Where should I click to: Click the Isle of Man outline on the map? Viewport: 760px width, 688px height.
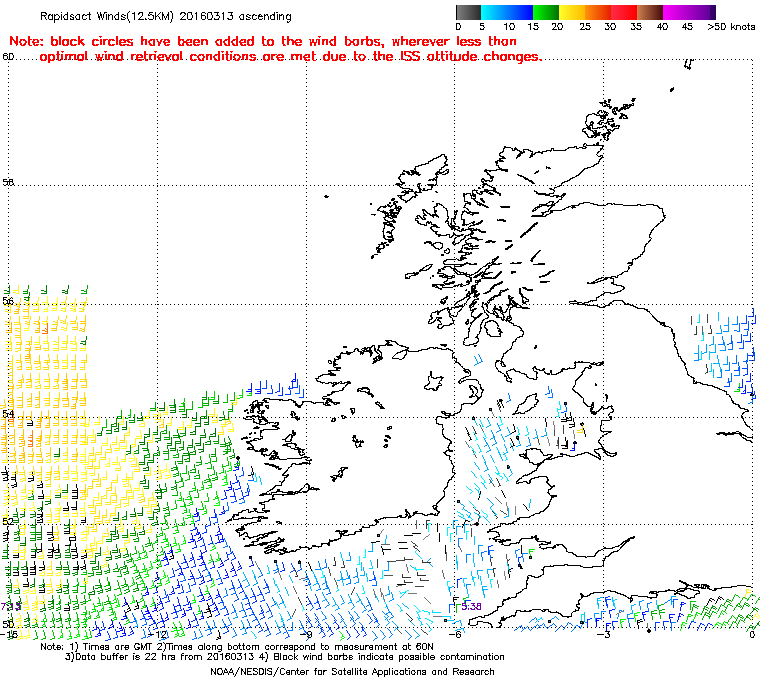click(x=525, y=403)
